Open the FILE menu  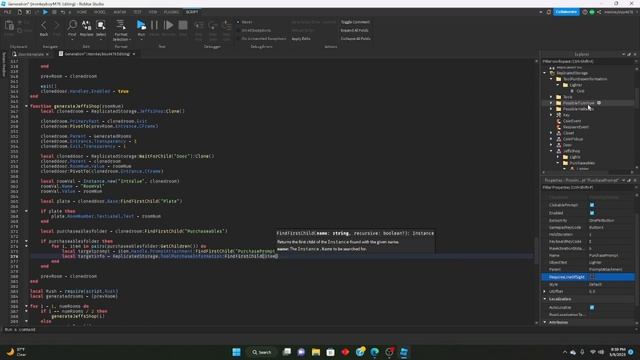click(7, 12)
